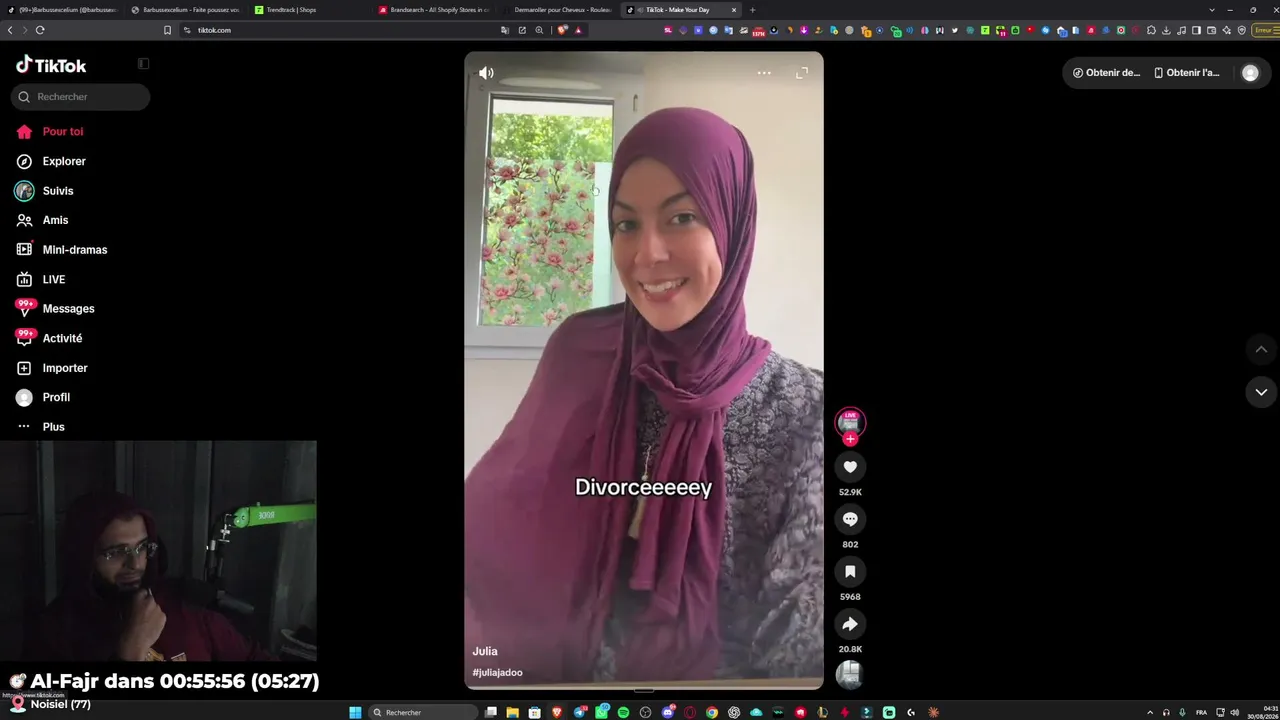1280x720 pixels.
Task: Open the creator's LIVE profile avatar
Action: 850,422
